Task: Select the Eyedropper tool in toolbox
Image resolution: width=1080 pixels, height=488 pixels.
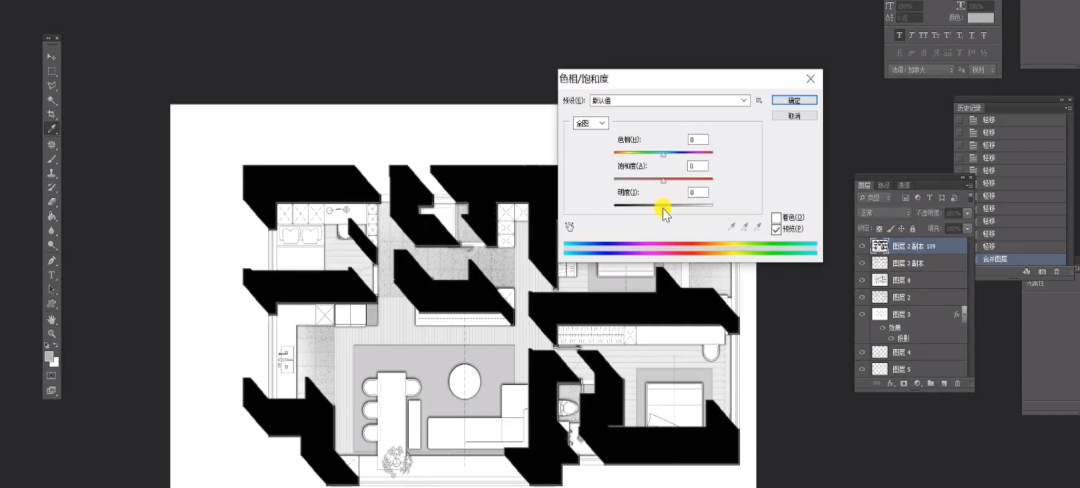Action: [x=52, y=129]
